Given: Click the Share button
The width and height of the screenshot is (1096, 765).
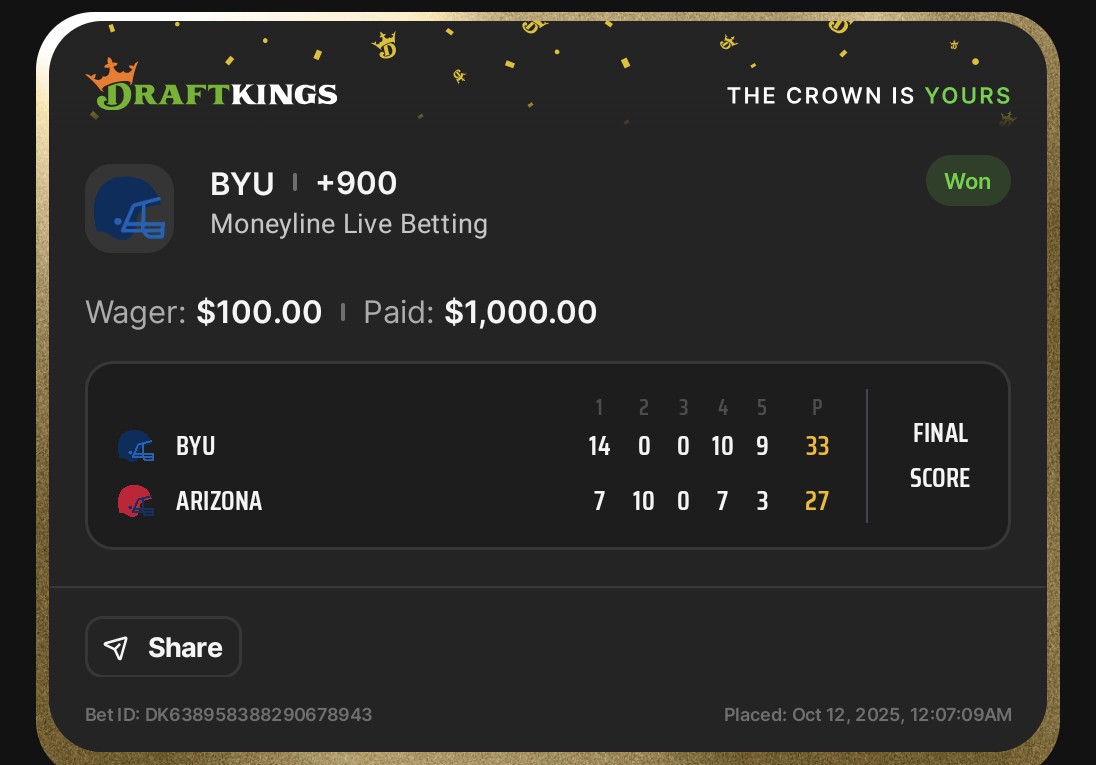Looking at the screenshot, I should tap(163, 647).
